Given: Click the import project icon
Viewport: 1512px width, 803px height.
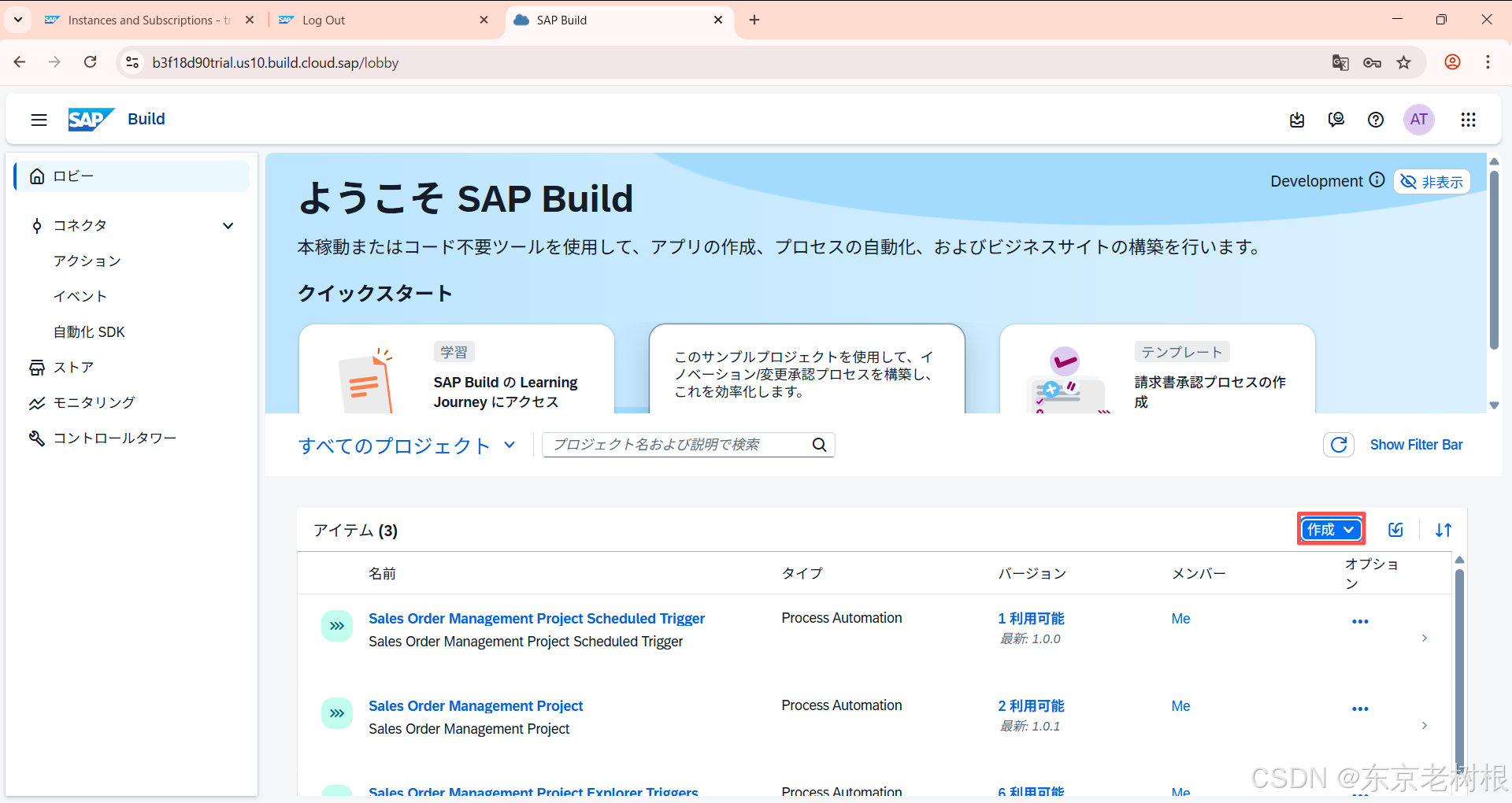Looking at the screenshot, I should (1395, 530).
